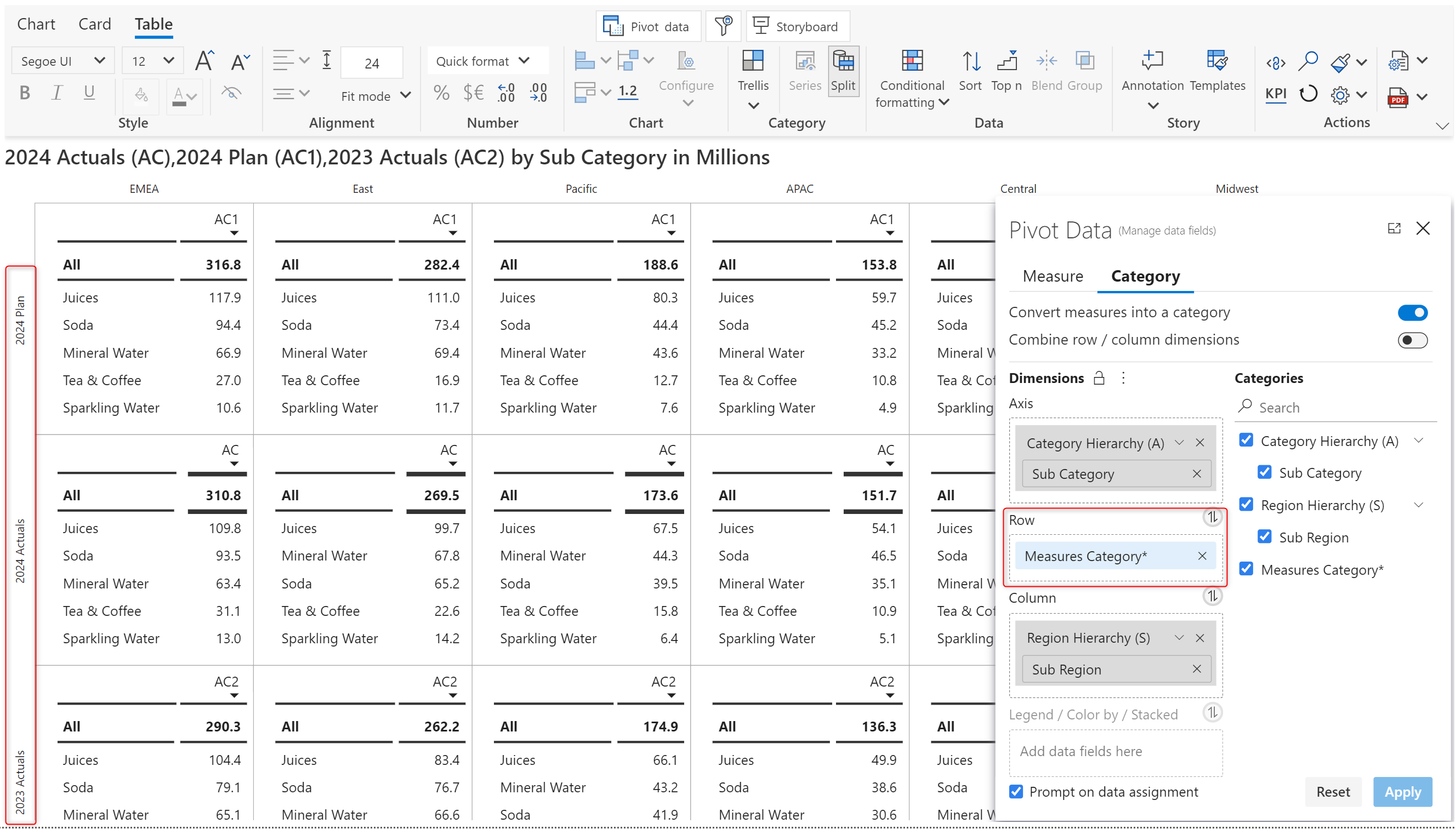
Task: Switch to the Chart tab
Action: click(36, 24)
